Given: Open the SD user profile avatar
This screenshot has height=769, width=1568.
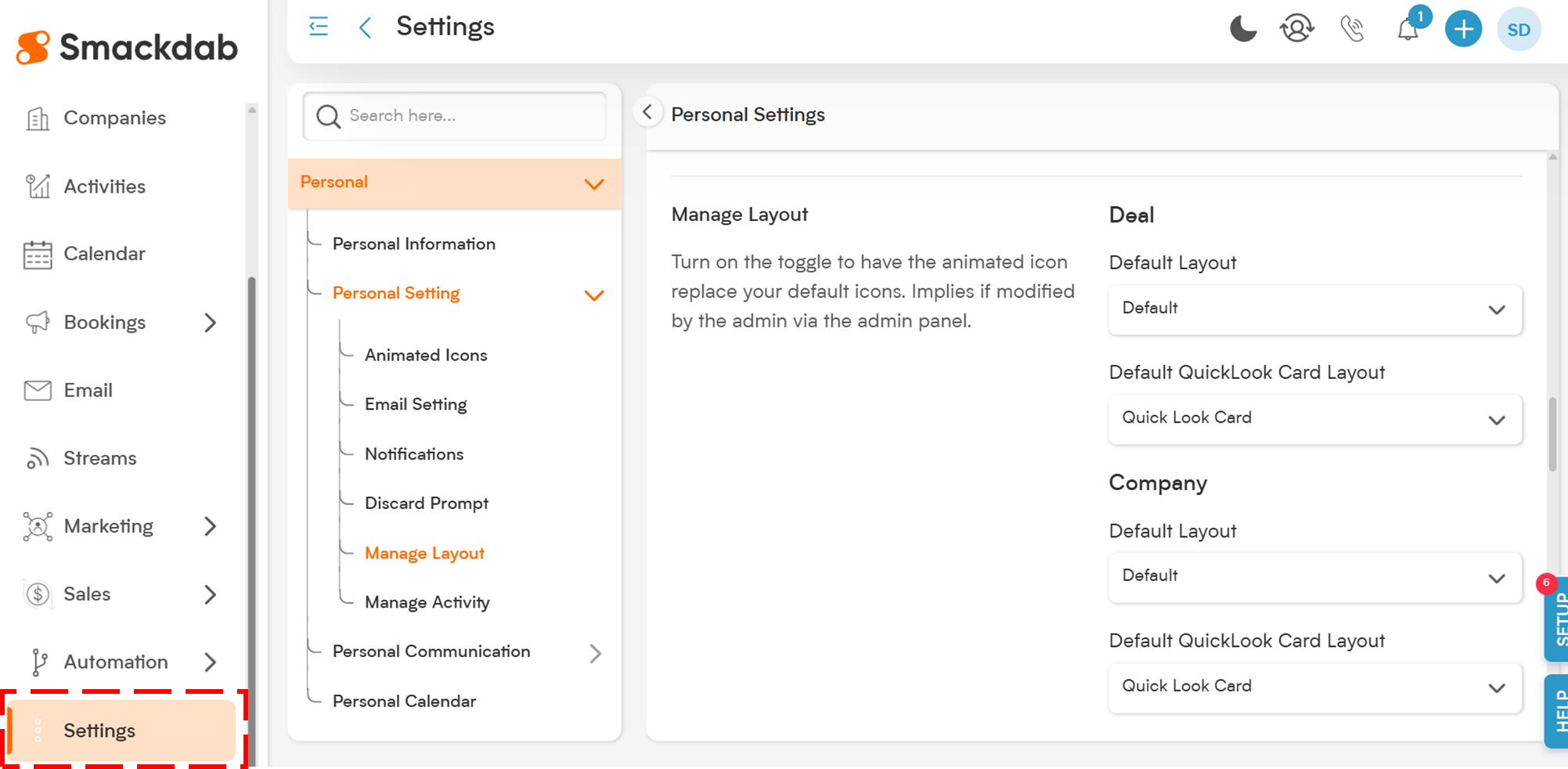Looking at the screenshot, I should pos(1519,30).
